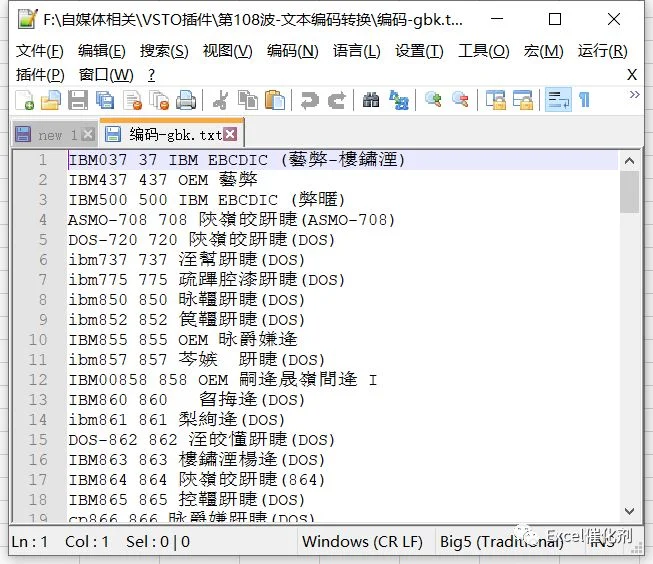
Task: Expand the toolbar overflow chevron
Action: (x=634, y=95)
